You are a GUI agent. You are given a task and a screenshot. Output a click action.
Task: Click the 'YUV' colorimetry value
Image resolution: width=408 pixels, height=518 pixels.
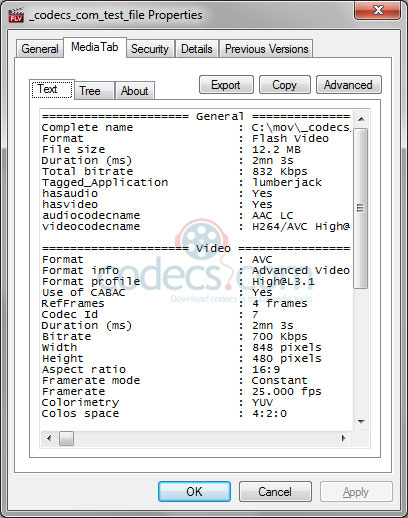262,402
